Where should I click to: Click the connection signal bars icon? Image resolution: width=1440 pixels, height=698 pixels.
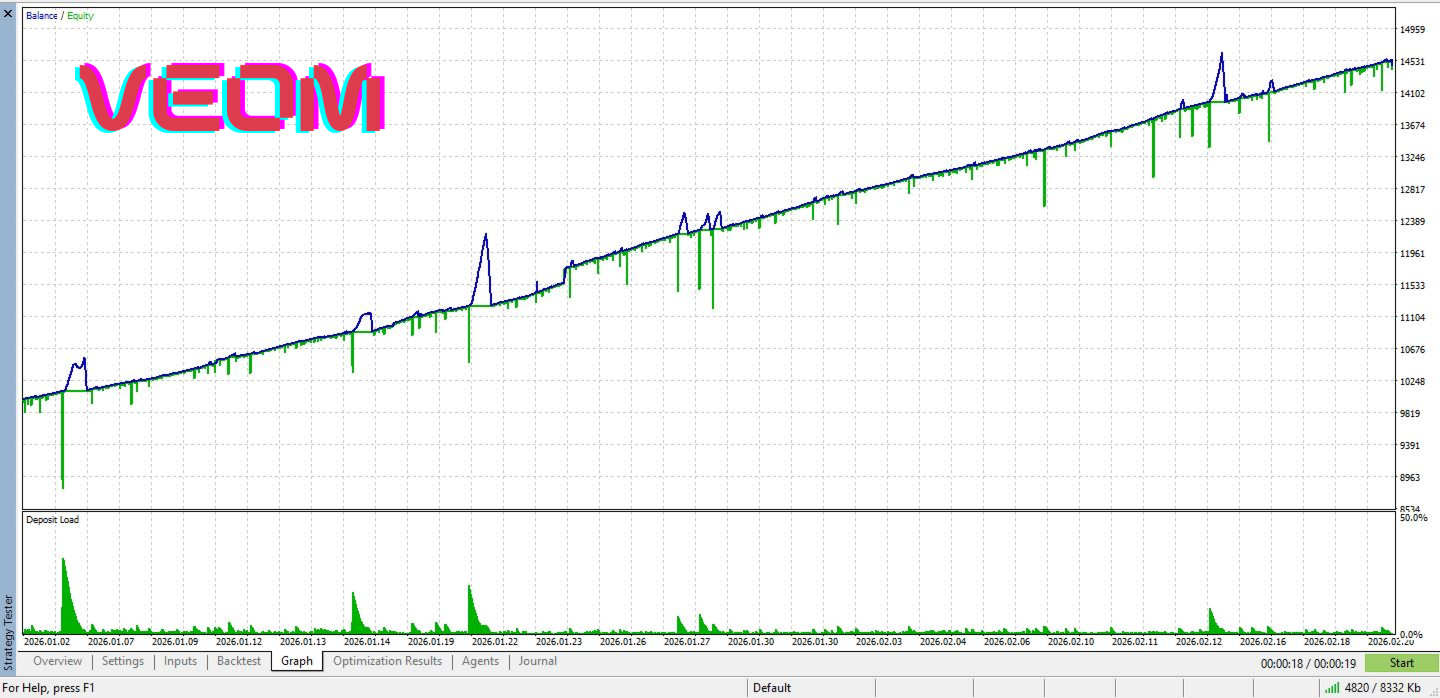tap(1332, 688)
